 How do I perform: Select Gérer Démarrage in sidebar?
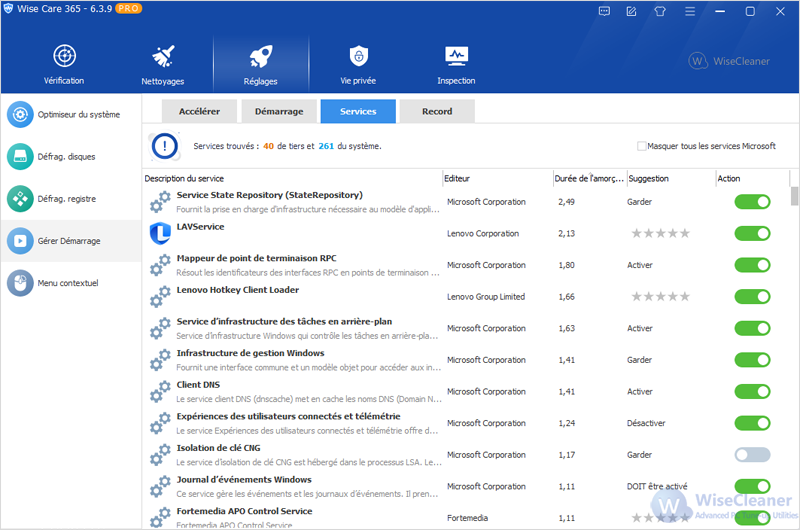click(71, 241)
